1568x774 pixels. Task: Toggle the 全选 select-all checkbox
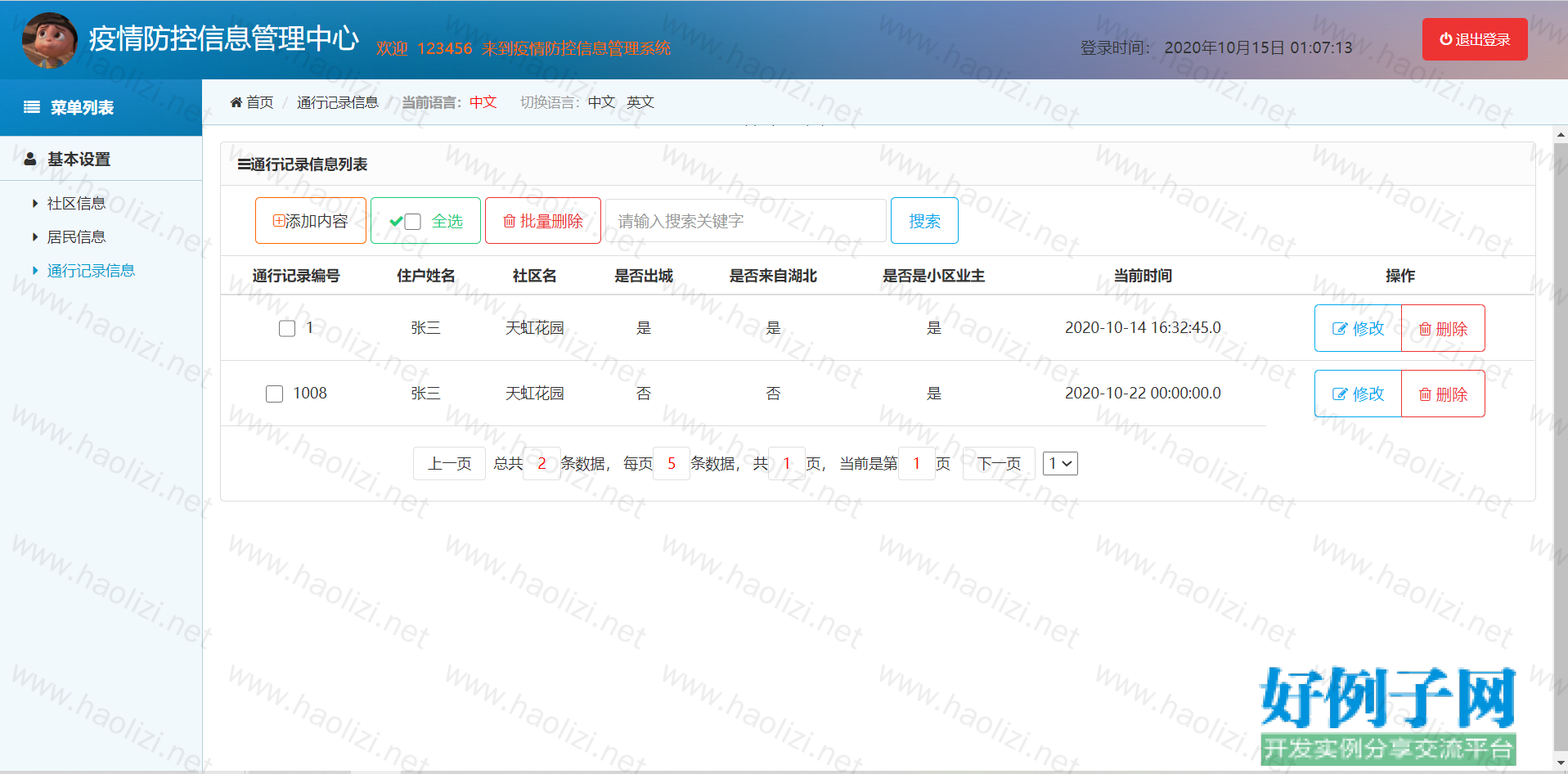click(413, 222)
